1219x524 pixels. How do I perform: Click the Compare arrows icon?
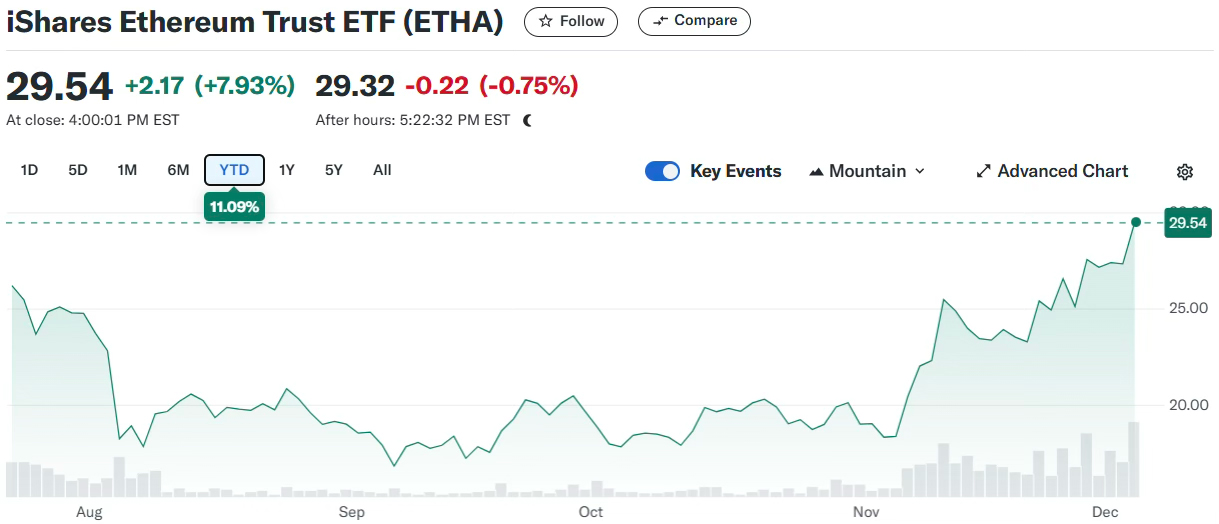660,21
